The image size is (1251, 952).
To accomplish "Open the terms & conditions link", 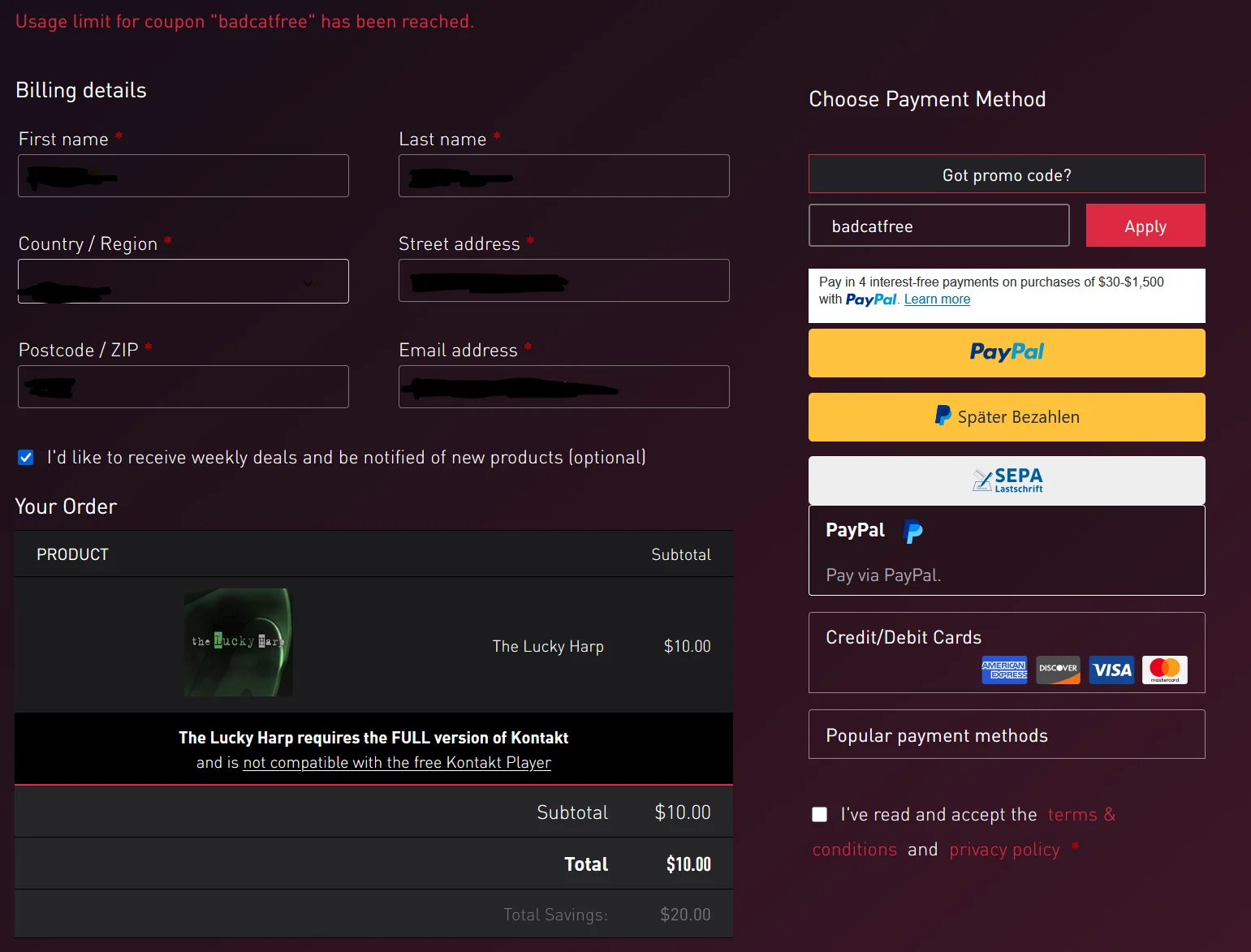I will [964, 832].
